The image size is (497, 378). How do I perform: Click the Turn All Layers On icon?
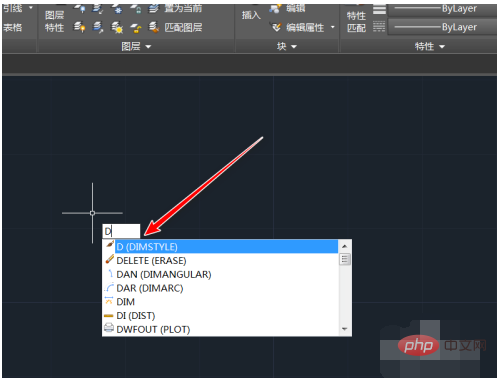[79, 27]
